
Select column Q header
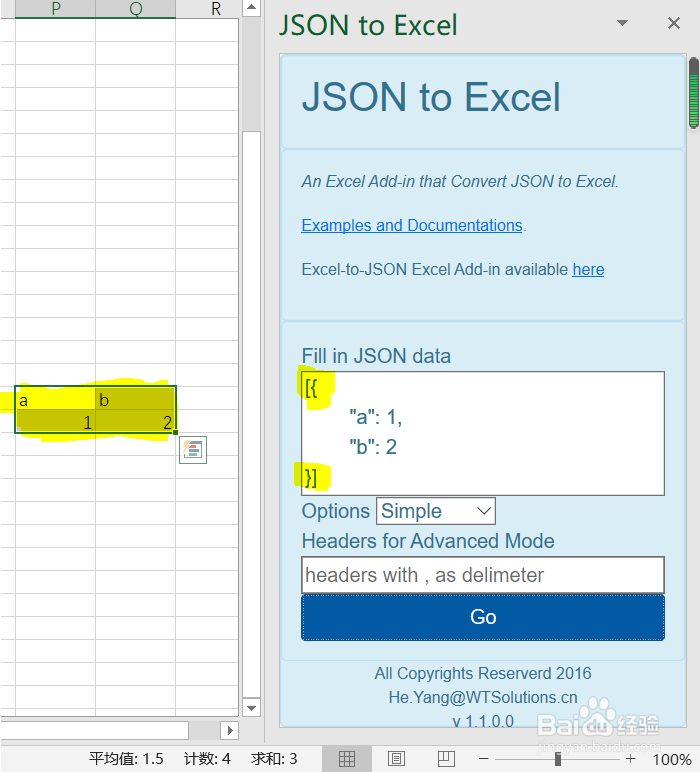(x=135, y=8)
